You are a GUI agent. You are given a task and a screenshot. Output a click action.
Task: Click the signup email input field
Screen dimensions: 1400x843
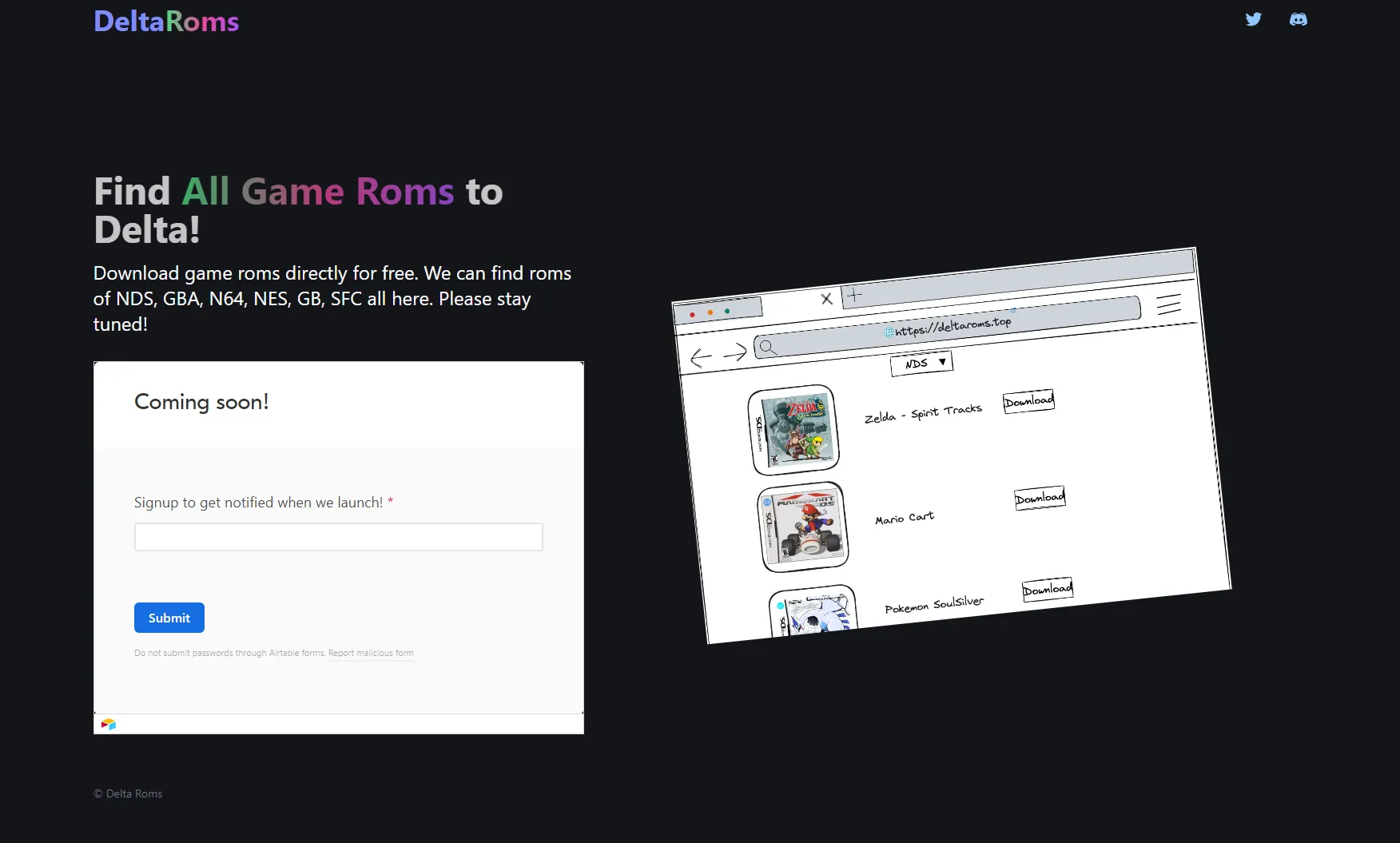pyautogui.click(x=338, y=537)
